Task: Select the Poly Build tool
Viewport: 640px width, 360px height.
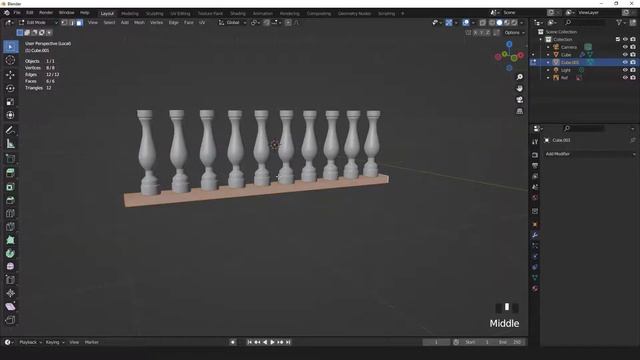Action: (x=10, y=240)
